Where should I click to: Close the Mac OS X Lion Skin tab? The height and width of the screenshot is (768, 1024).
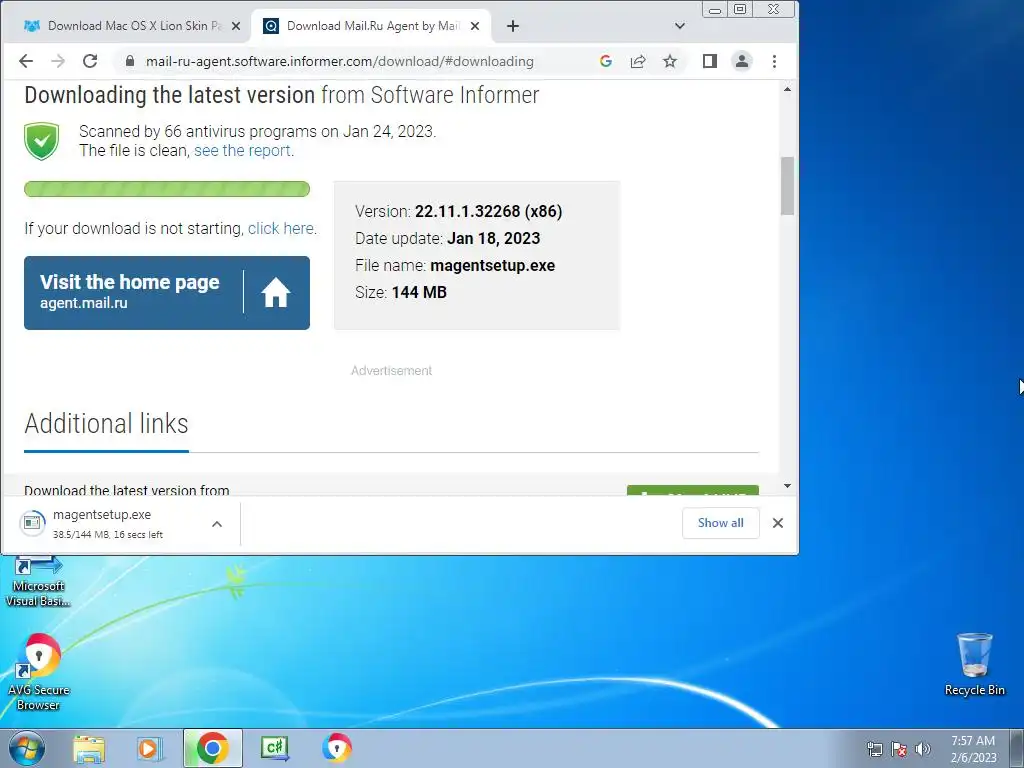[236, 26]
